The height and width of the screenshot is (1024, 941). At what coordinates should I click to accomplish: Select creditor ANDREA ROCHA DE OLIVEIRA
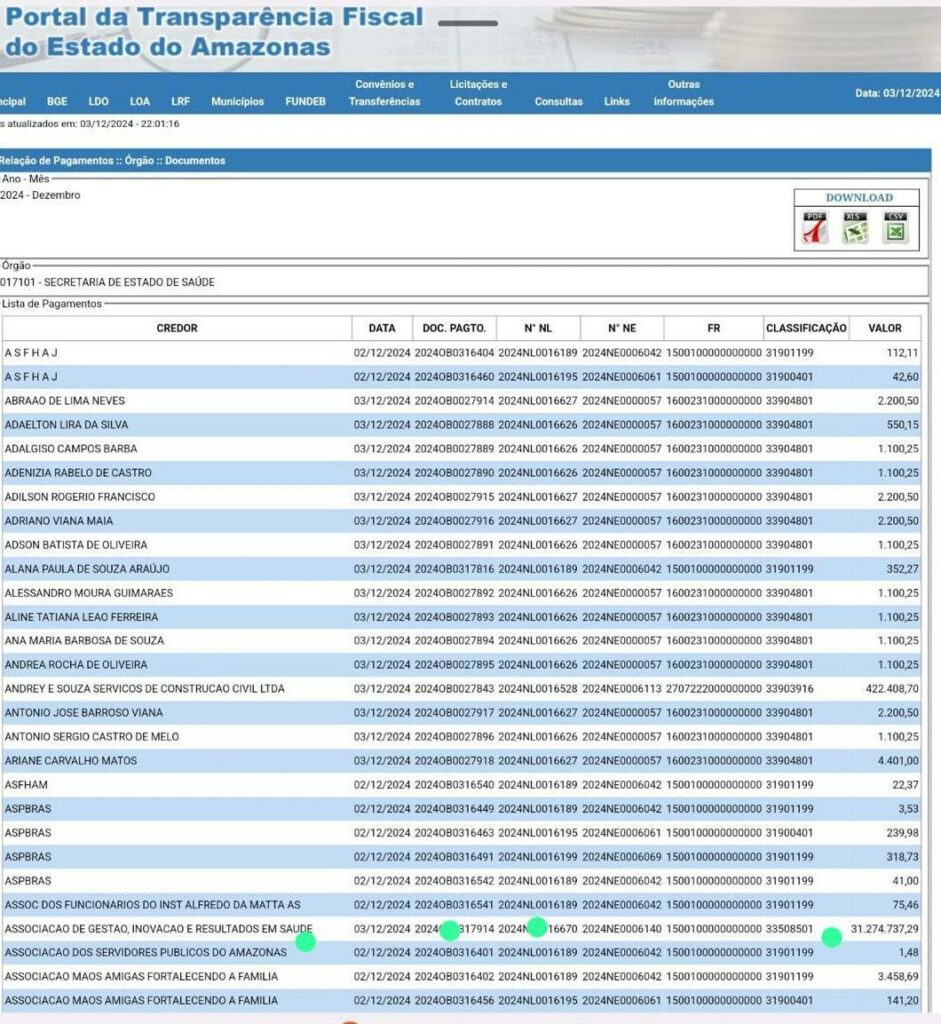pos(76,665)
